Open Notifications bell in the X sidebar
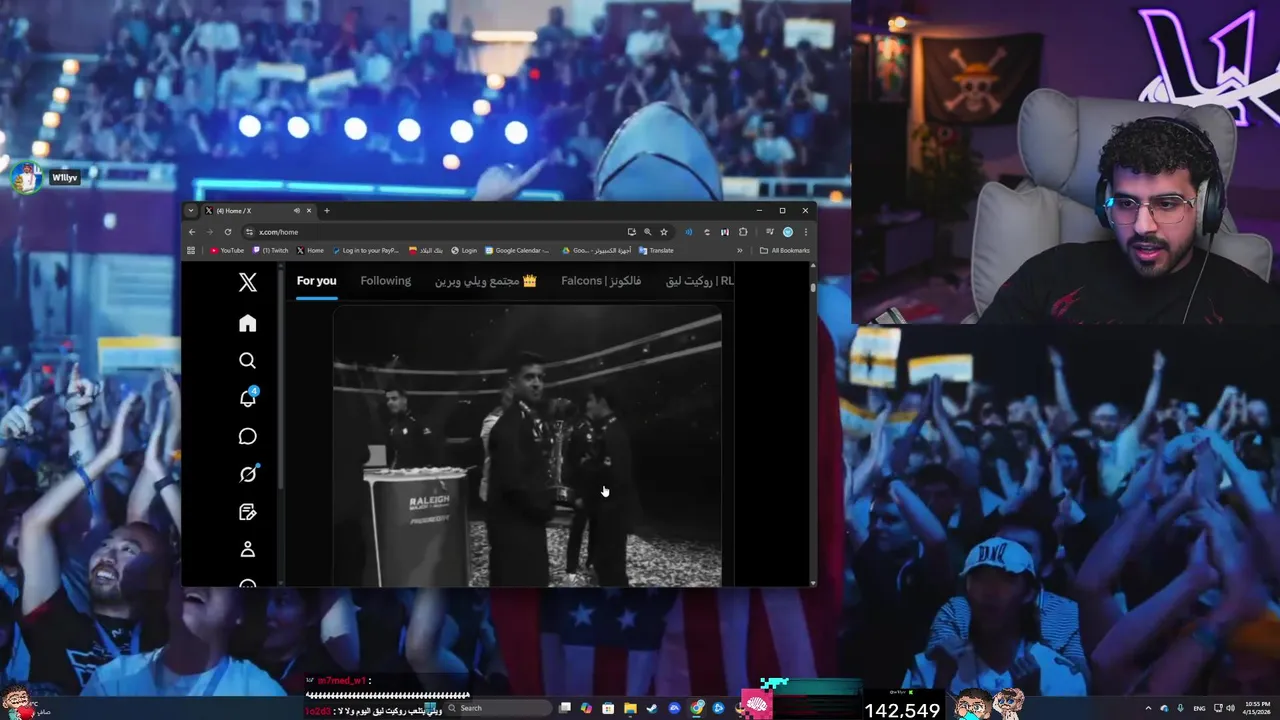 point(248,398)
